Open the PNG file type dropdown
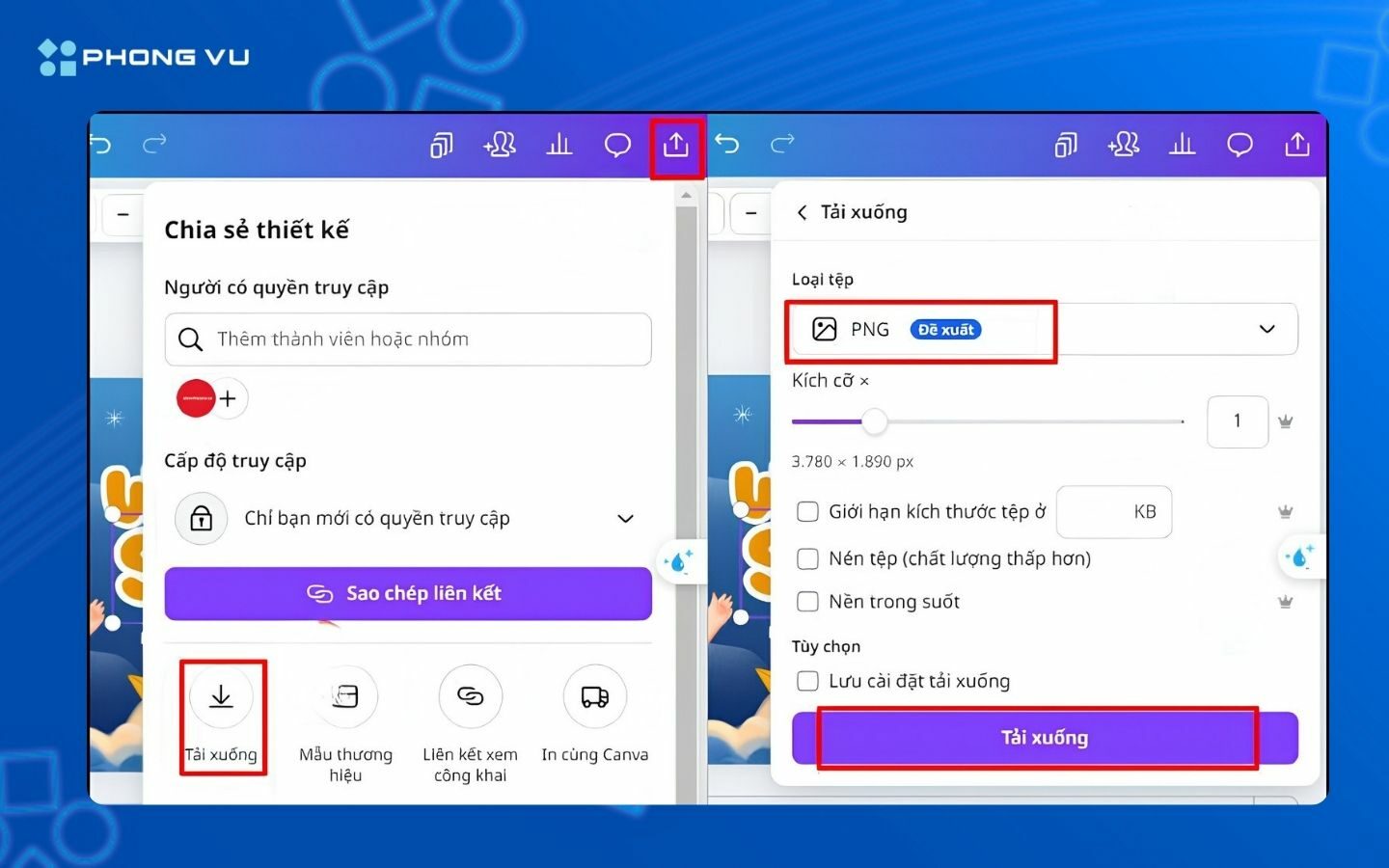The image size is (1389, 868). point(1044,330)
